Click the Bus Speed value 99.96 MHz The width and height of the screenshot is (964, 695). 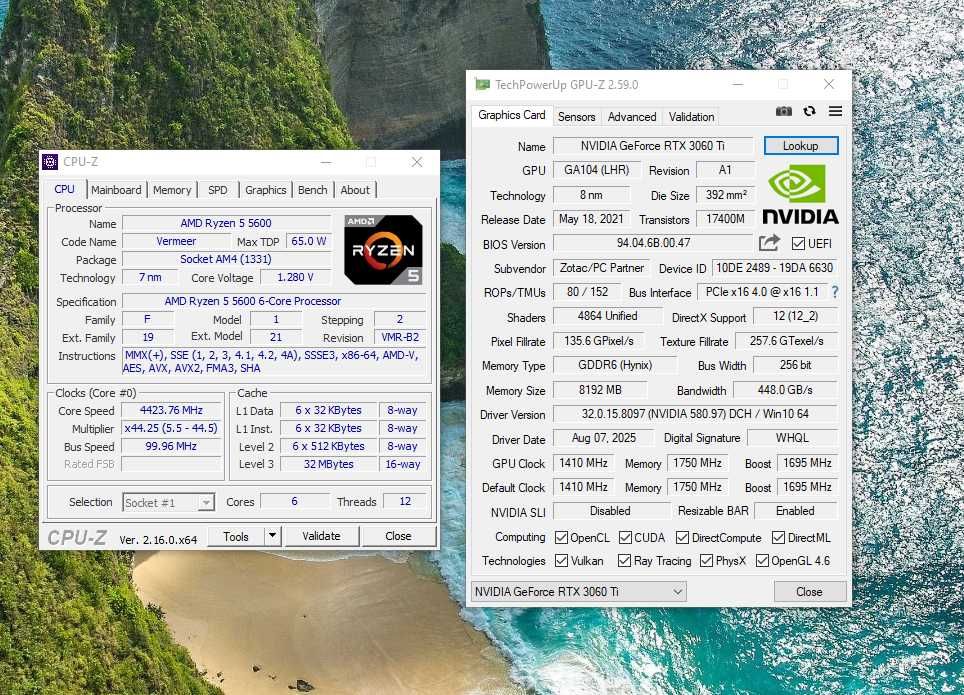(171, 446)
